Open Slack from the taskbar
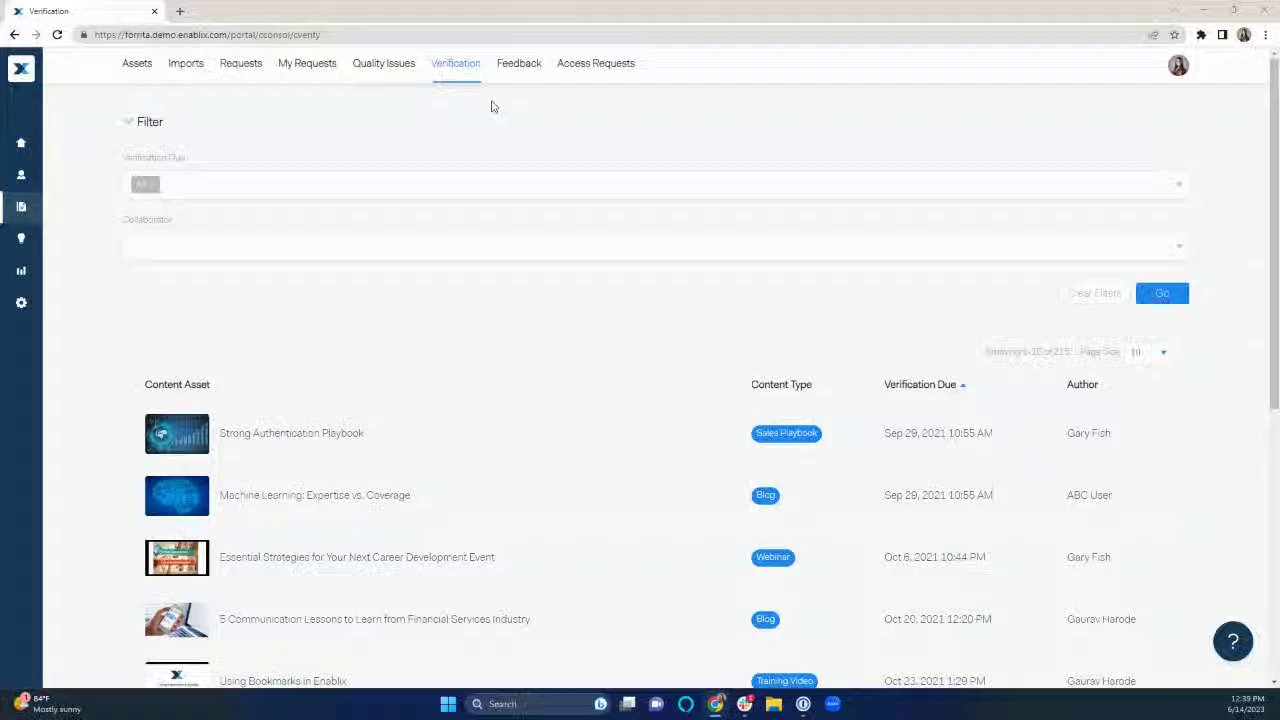 (745, 704)
